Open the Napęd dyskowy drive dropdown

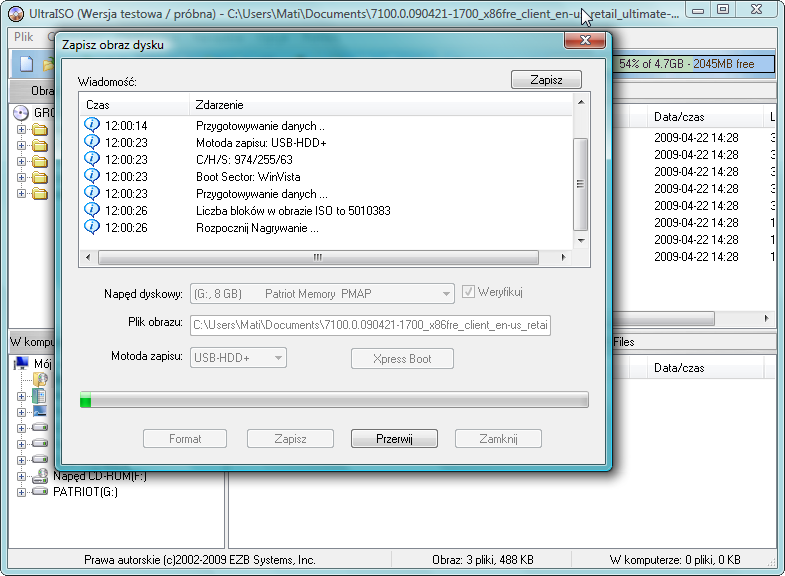click(x=446, y=294)
